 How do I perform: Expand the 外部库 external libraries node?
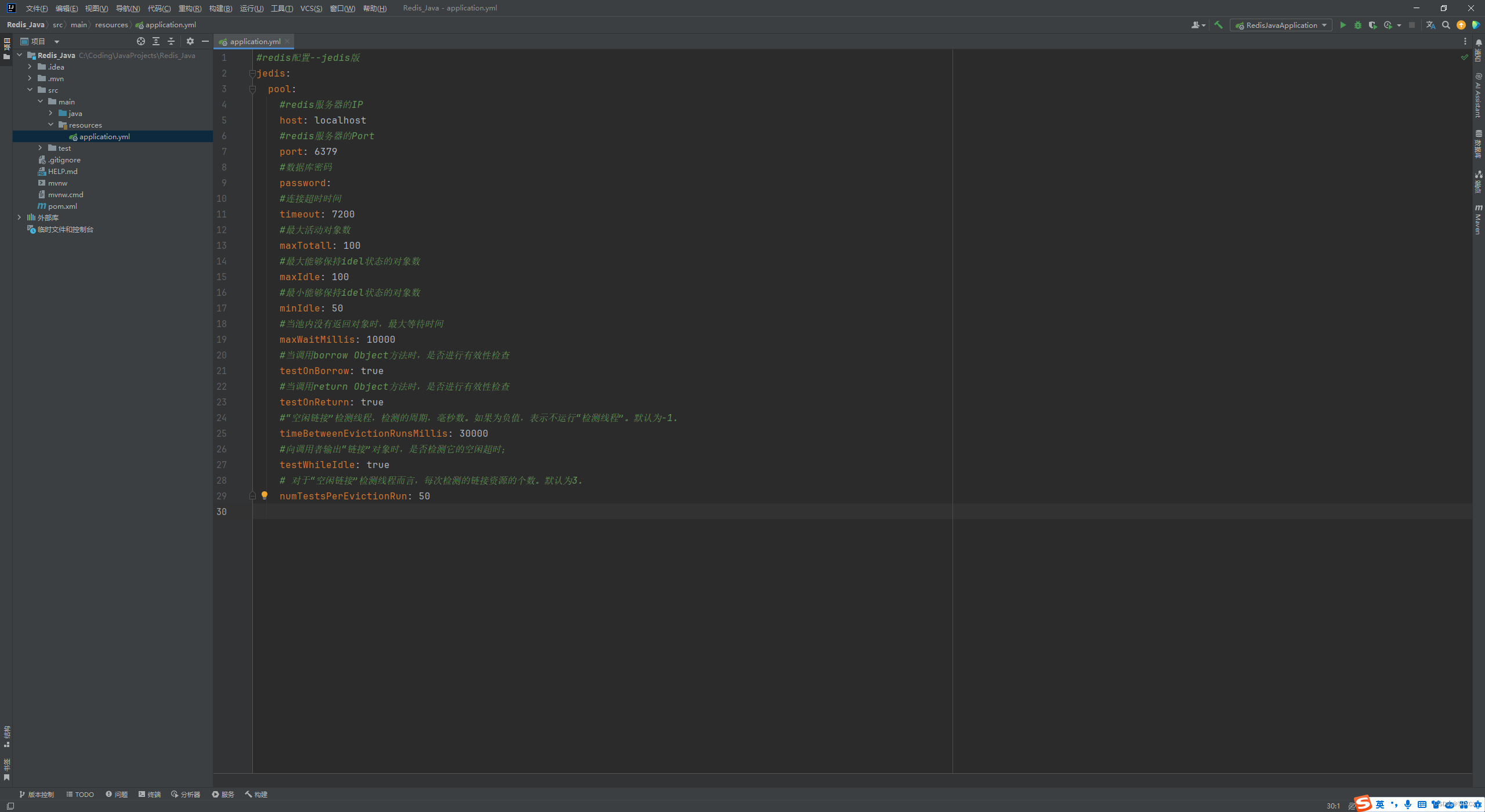pos(19,217)
